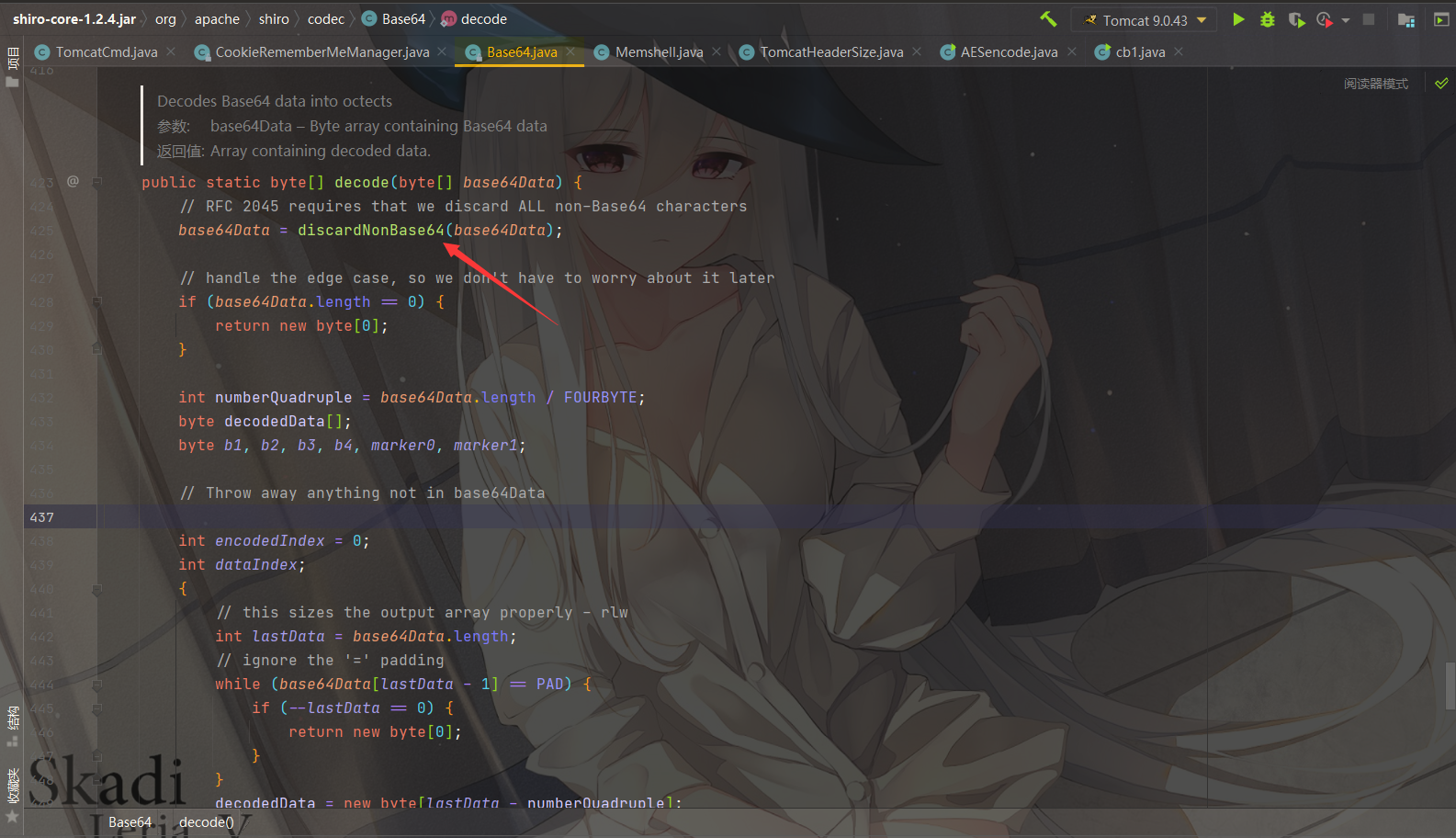Image resolution: width=1456 pixels, height=838 pixels.
Task: Click the decode method breadcrumb at top
Action: tap(474, 19)
